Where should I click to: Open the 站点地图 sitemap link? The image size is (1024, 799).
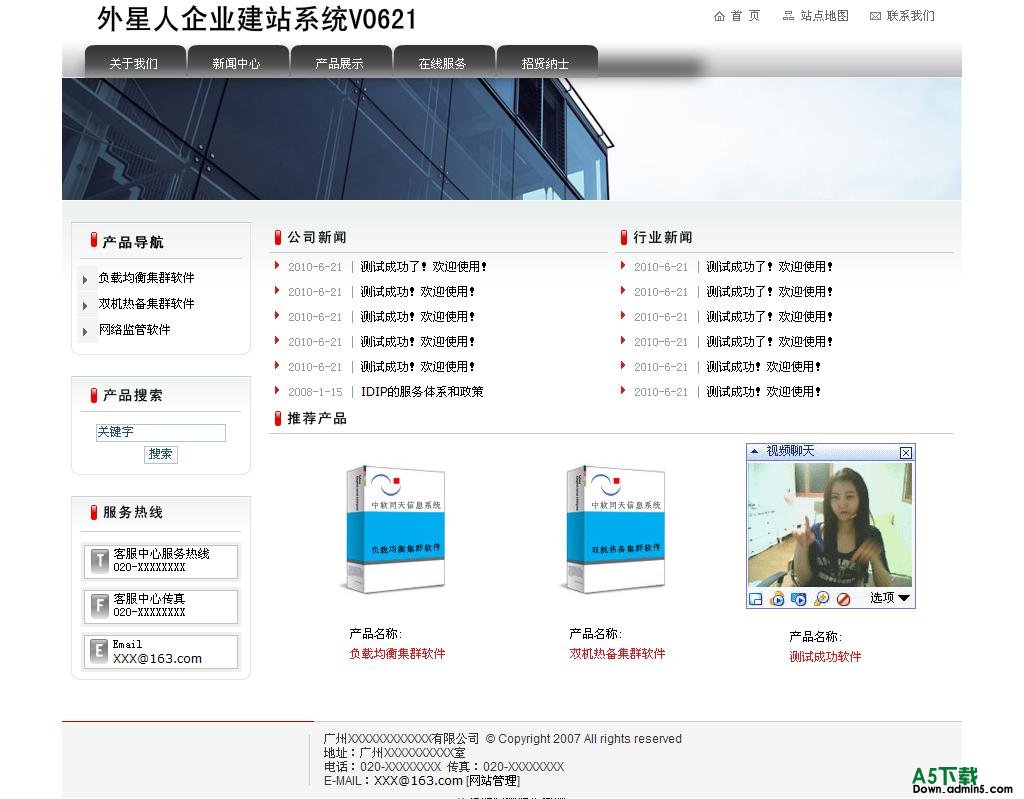824,16
